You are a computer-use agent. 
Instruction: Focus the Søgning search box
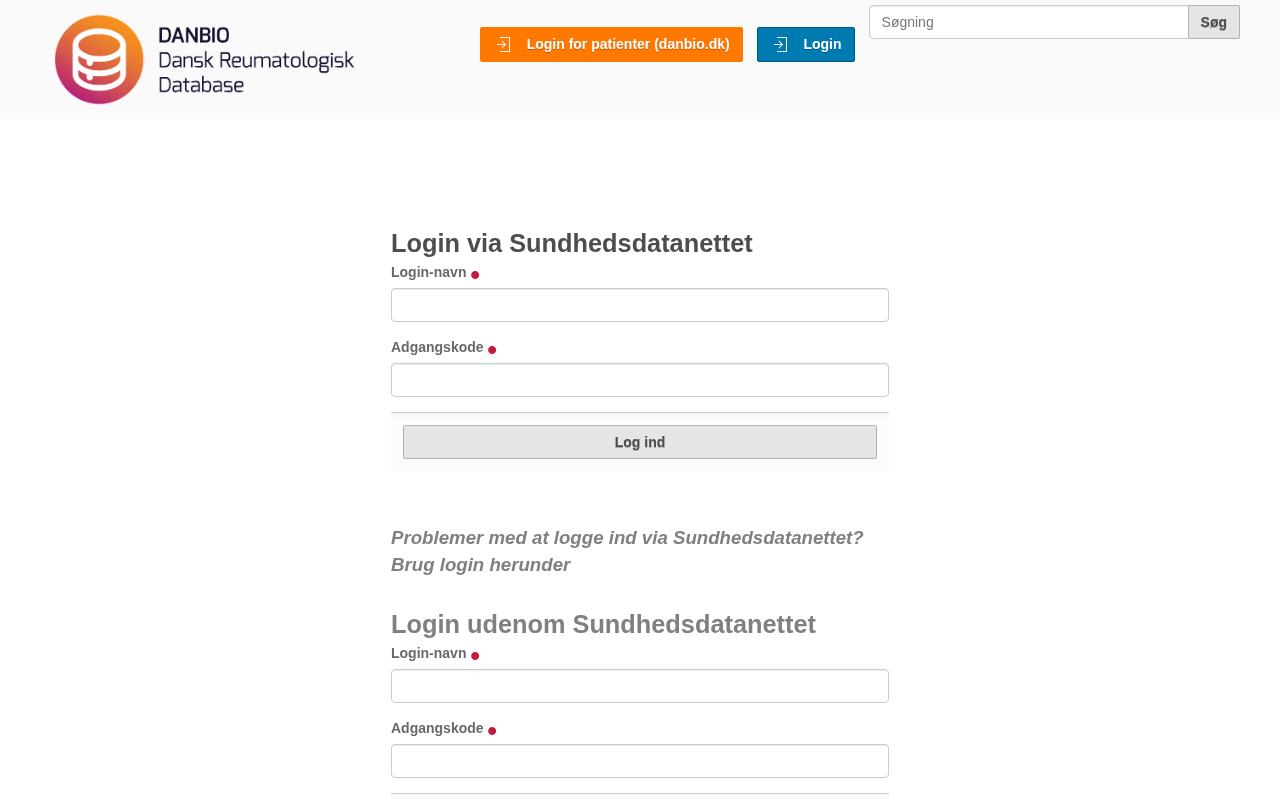(1028, 22)
